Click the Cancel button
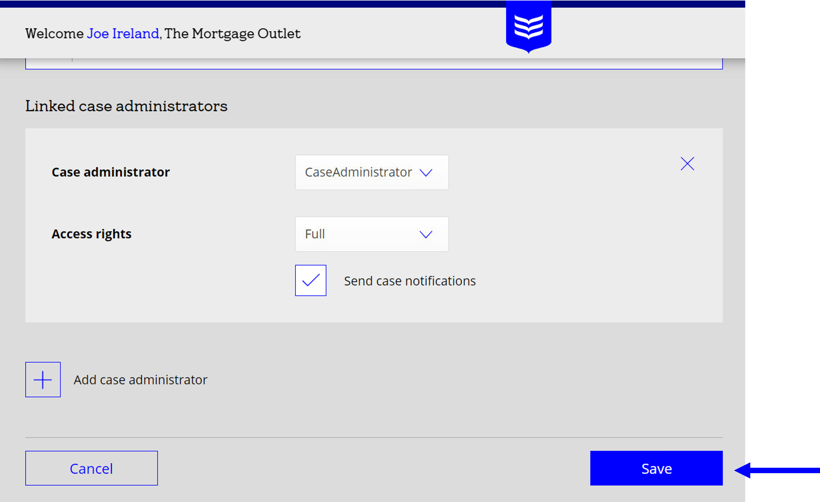Screen dimensions: 820x502 coord(92,468)
